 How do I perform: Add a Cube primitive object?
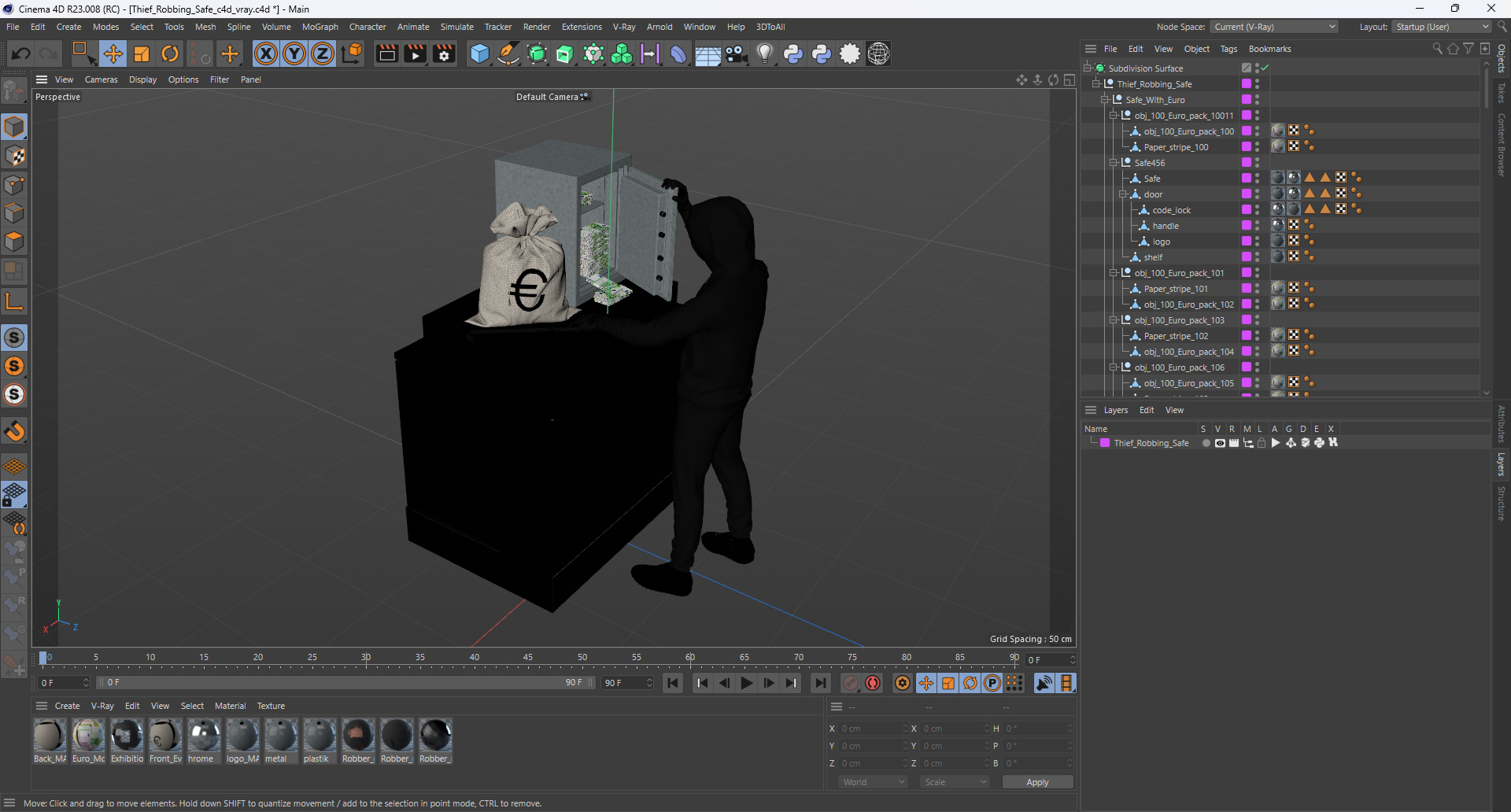[x=479, y=54]
